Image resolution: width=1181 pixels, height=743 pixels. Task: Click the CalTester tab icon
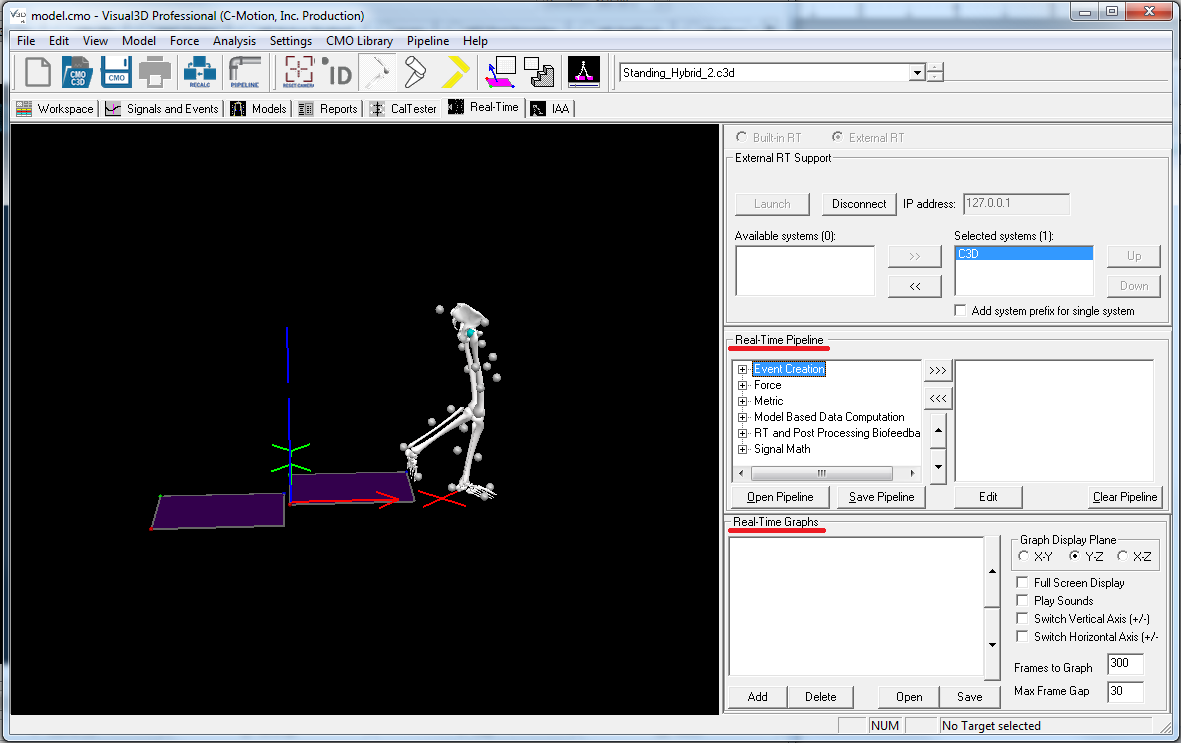click(x=377, y=109)
